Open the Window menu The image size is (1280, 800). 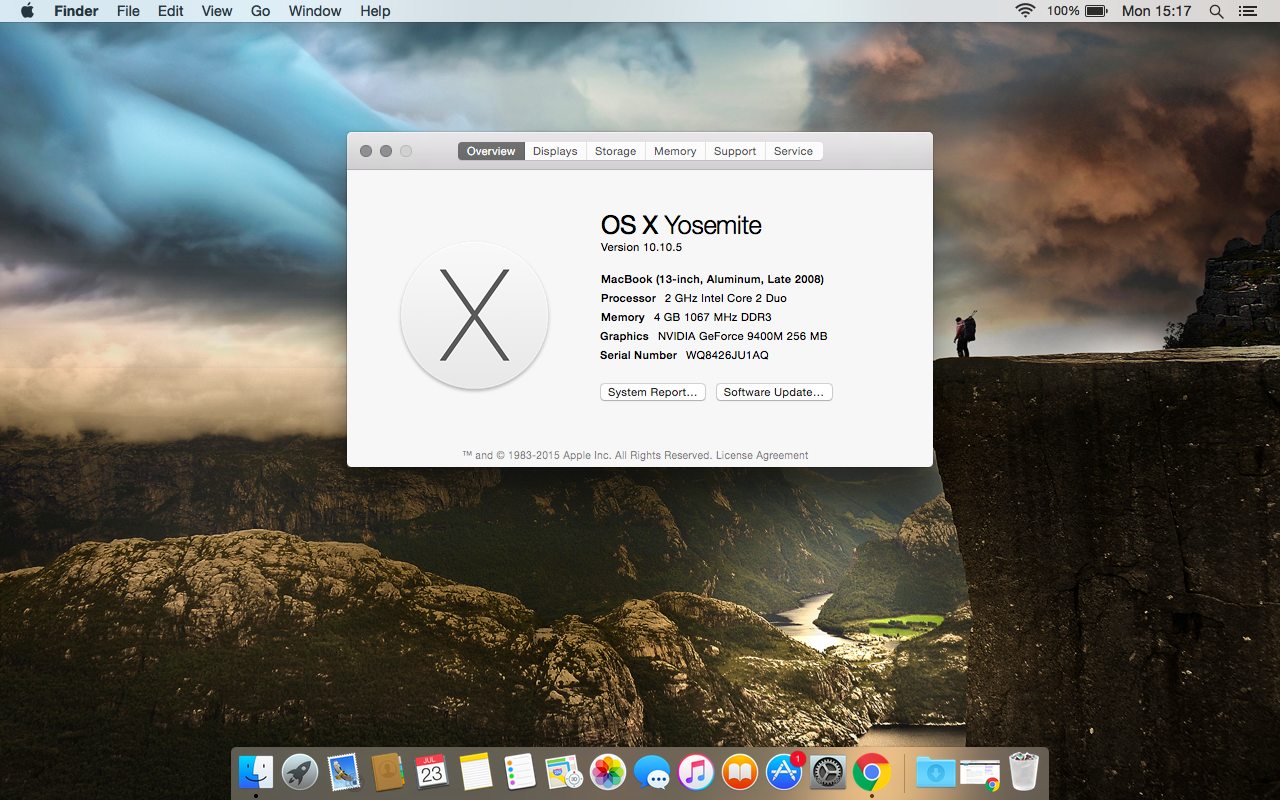(315, 11)
